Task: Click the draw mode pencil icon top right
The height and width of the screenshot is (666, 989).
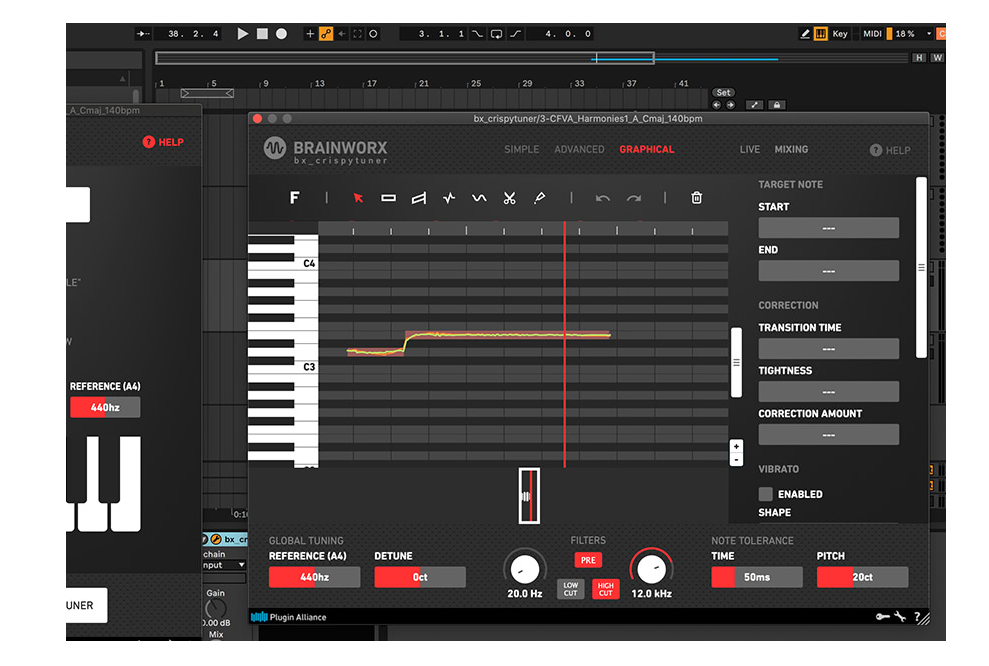Action: point(805,34)
